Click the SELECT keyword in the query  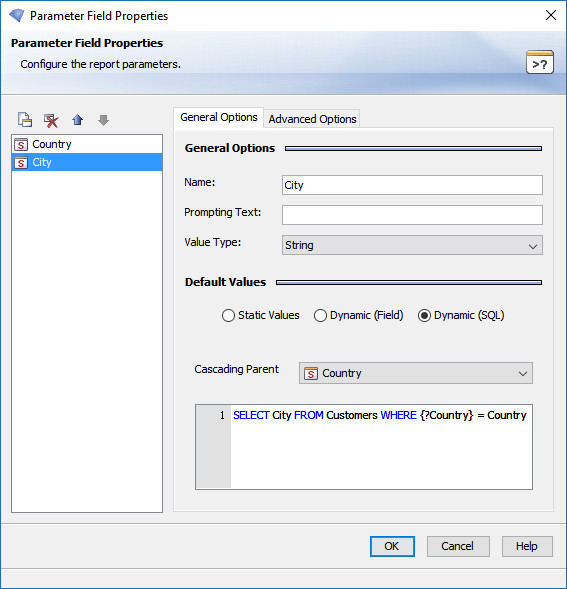[251, 415]
